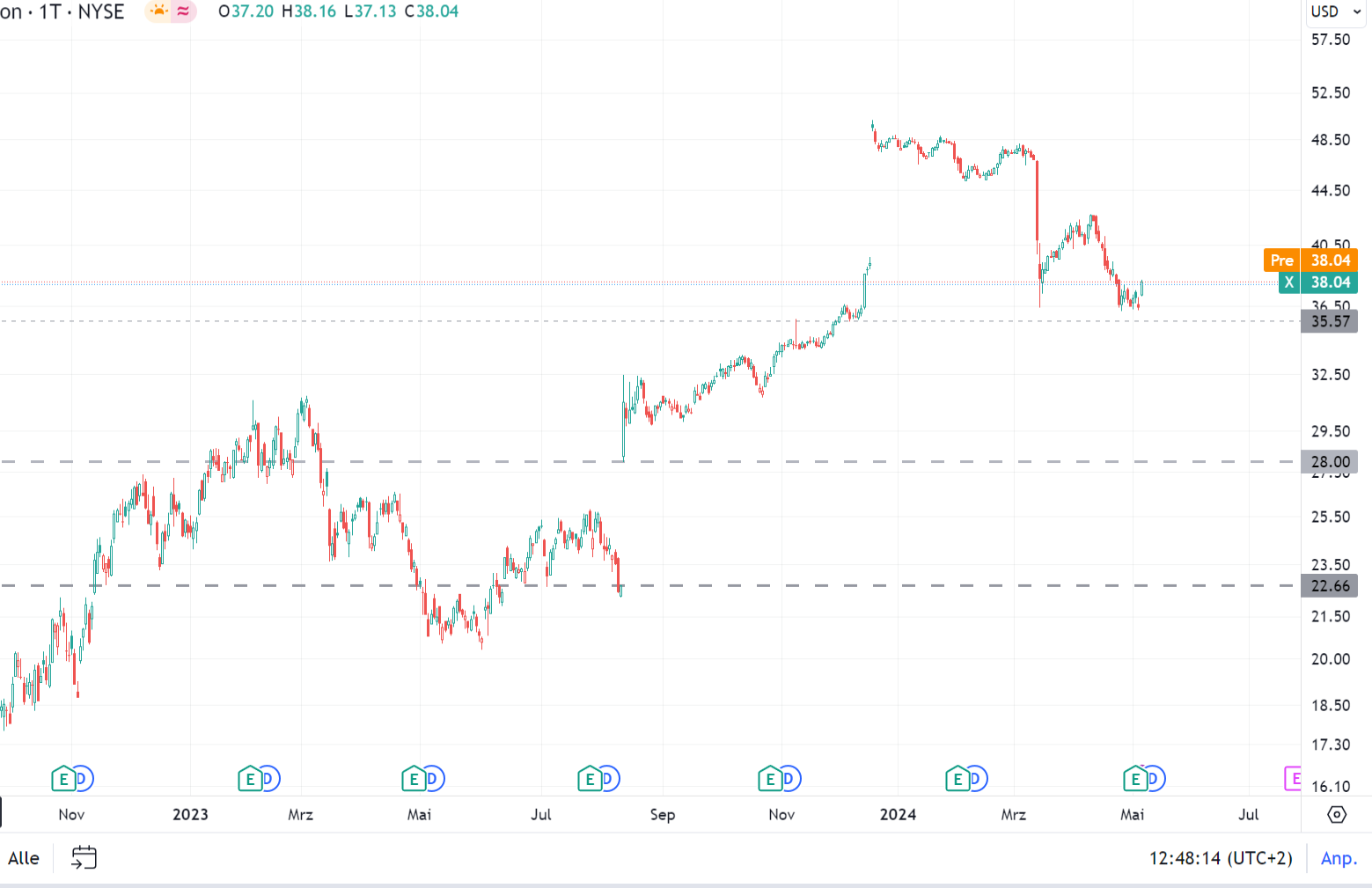Click the orange Pre price badge
1372x888 pixels.
pos(1281,261)
